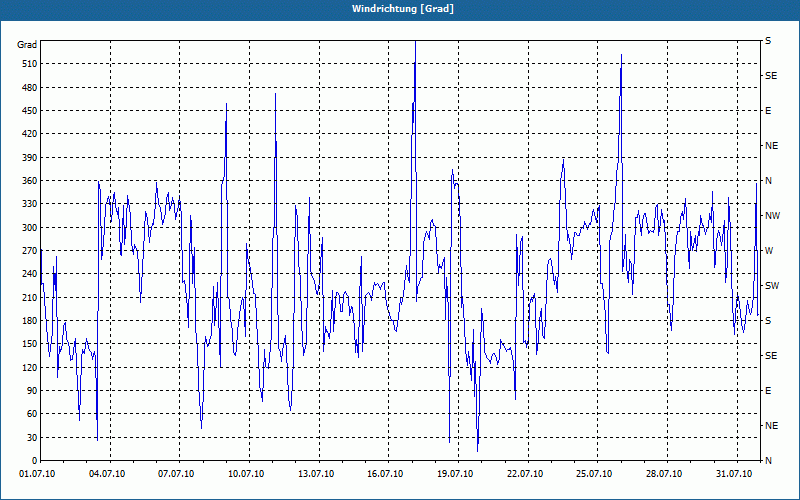Click the y-axis value 420
The image size is (800, 500).
click(31, 134)
